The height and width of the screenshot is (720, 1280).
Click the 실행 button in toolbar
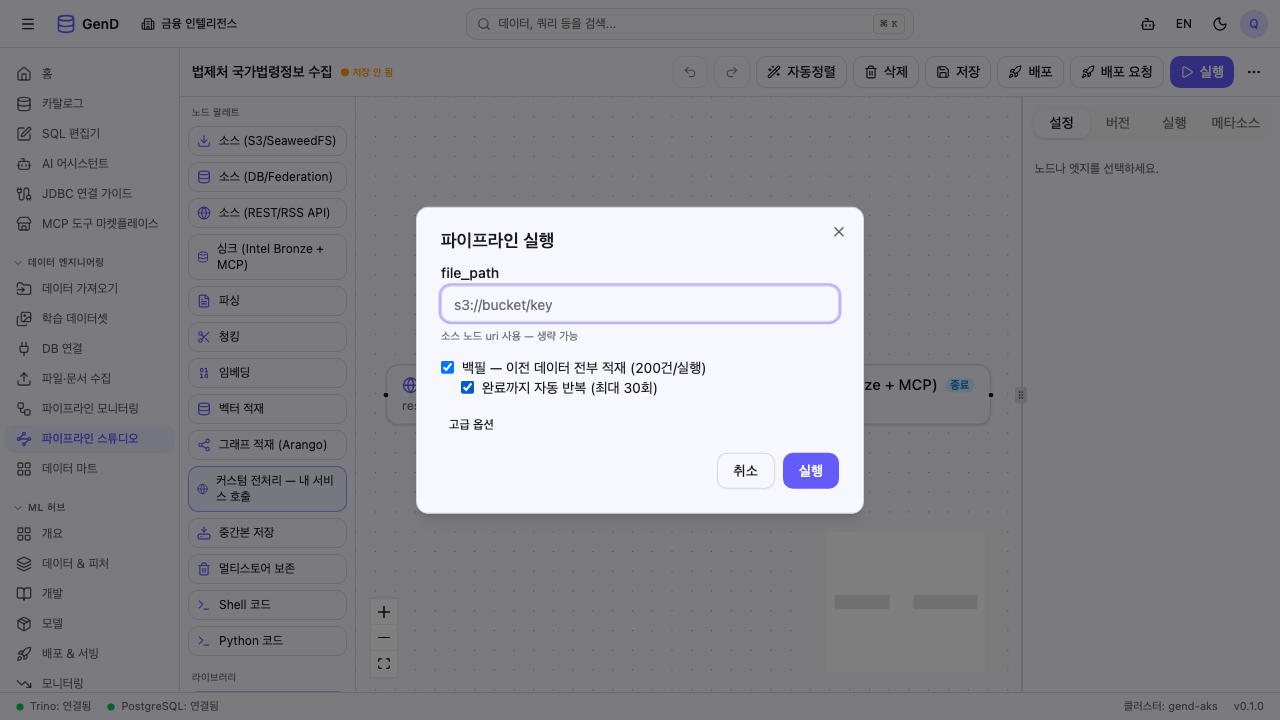1202,72
